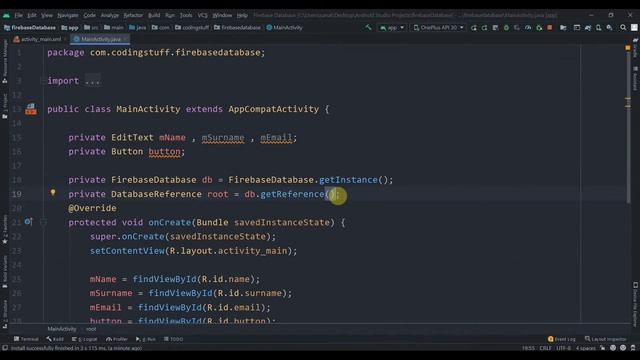Image resolution: width=640 pixels, height=360 pixels.
Task: Open the Navigate menu
Action: point(68,15)
